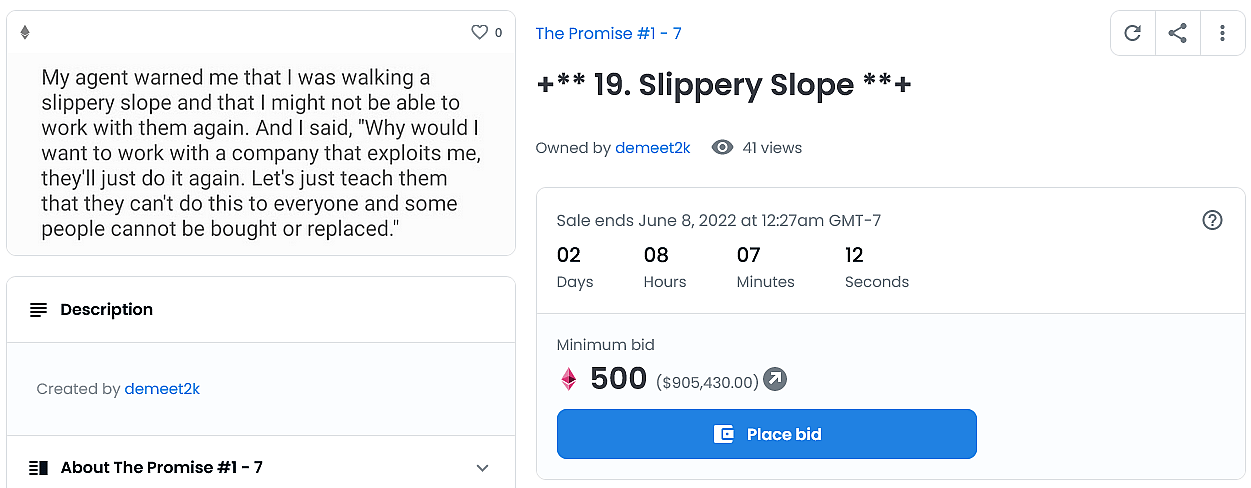1251x488 pixels.
Task: Open the share options icon
Action: point(1177,33)
